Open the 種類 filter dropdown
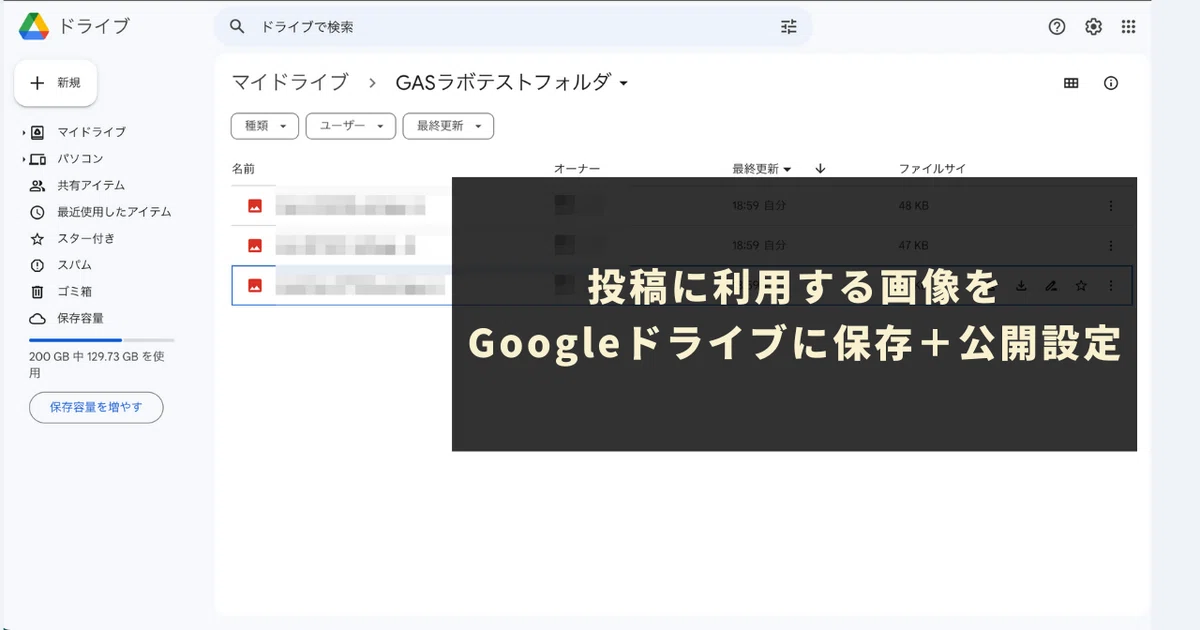The width and height of the screenshot is (1200, 630). coord(265,126)
